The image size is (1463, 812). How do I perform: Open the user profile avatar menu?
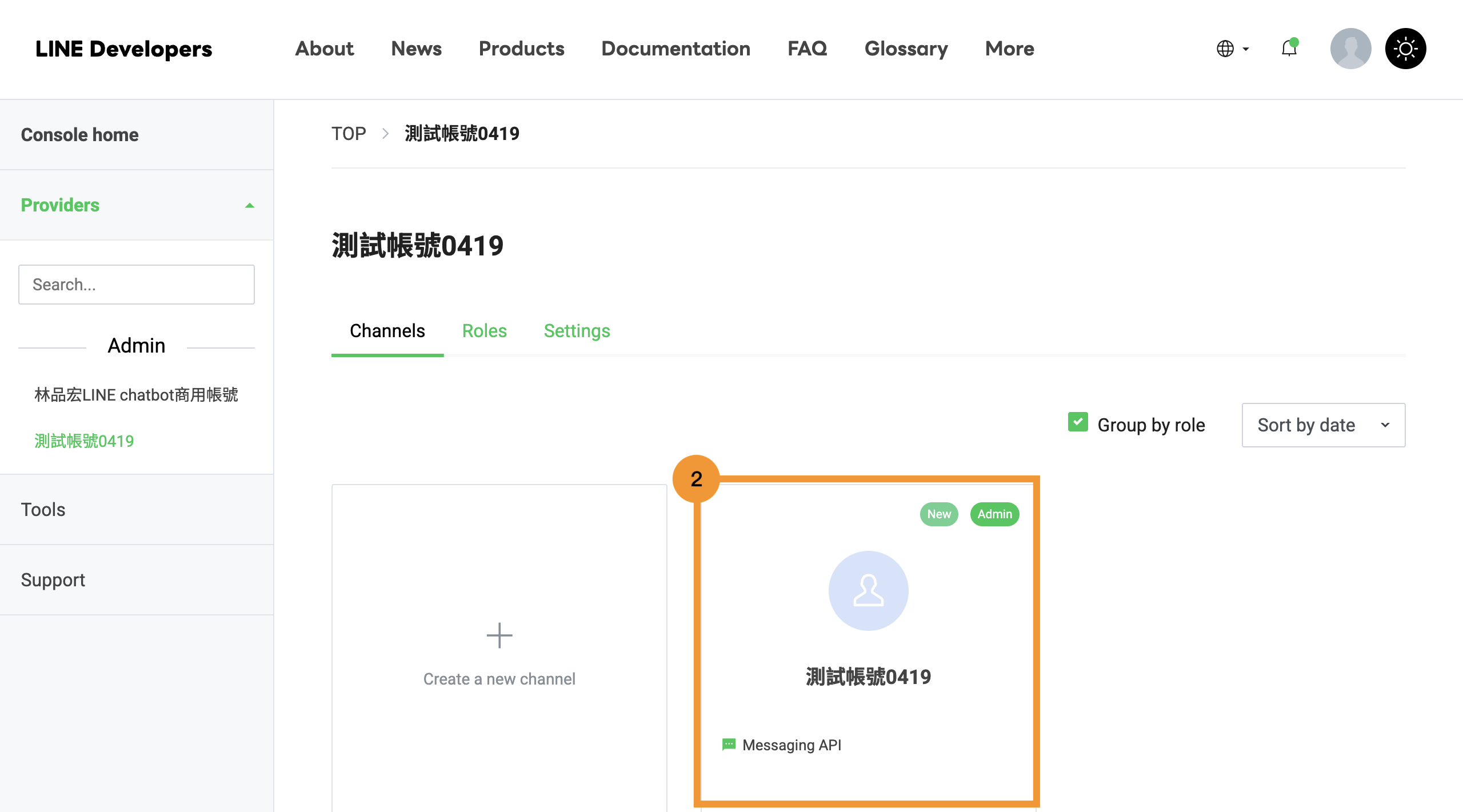(x=1350, y=49)
